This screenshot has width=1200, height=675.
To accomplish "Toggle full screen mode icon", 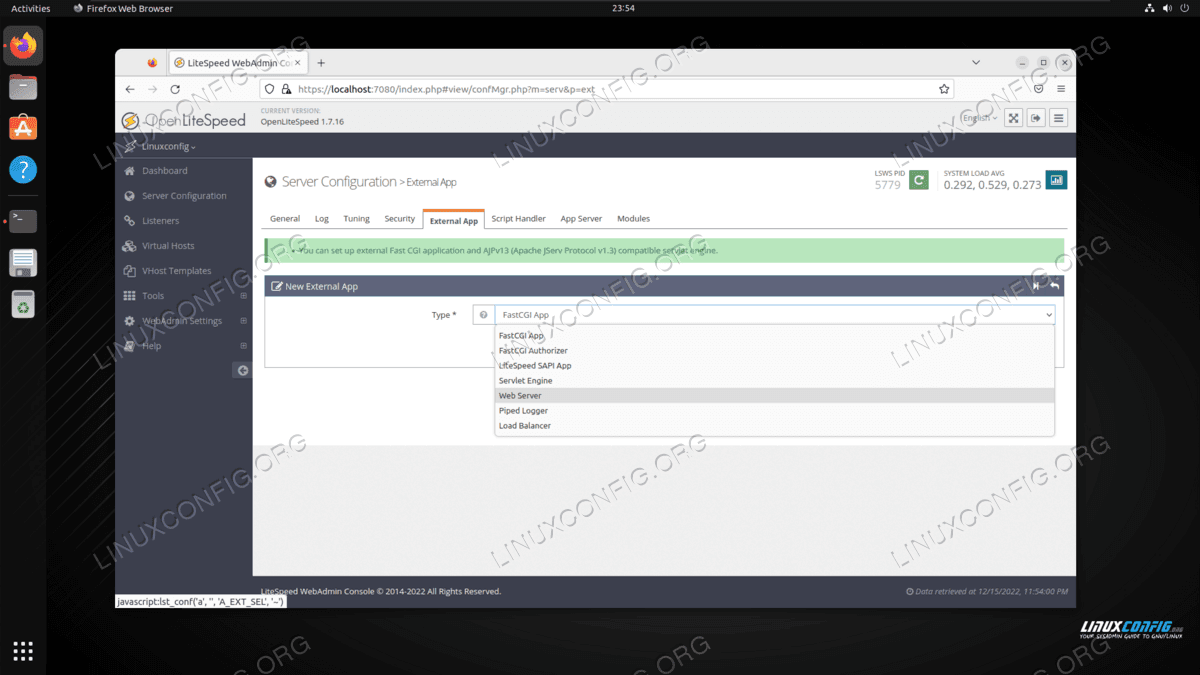I will point(1013,118).
